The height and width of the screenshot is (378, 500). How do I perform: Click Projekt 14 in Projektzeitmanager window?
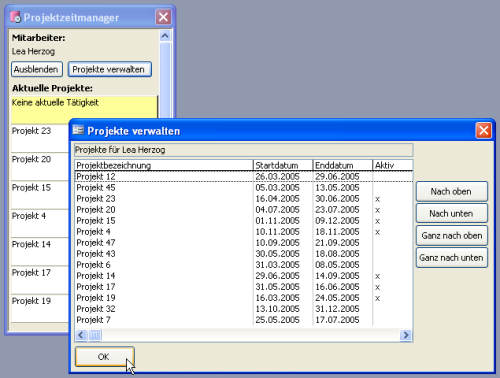coord(40,251)
